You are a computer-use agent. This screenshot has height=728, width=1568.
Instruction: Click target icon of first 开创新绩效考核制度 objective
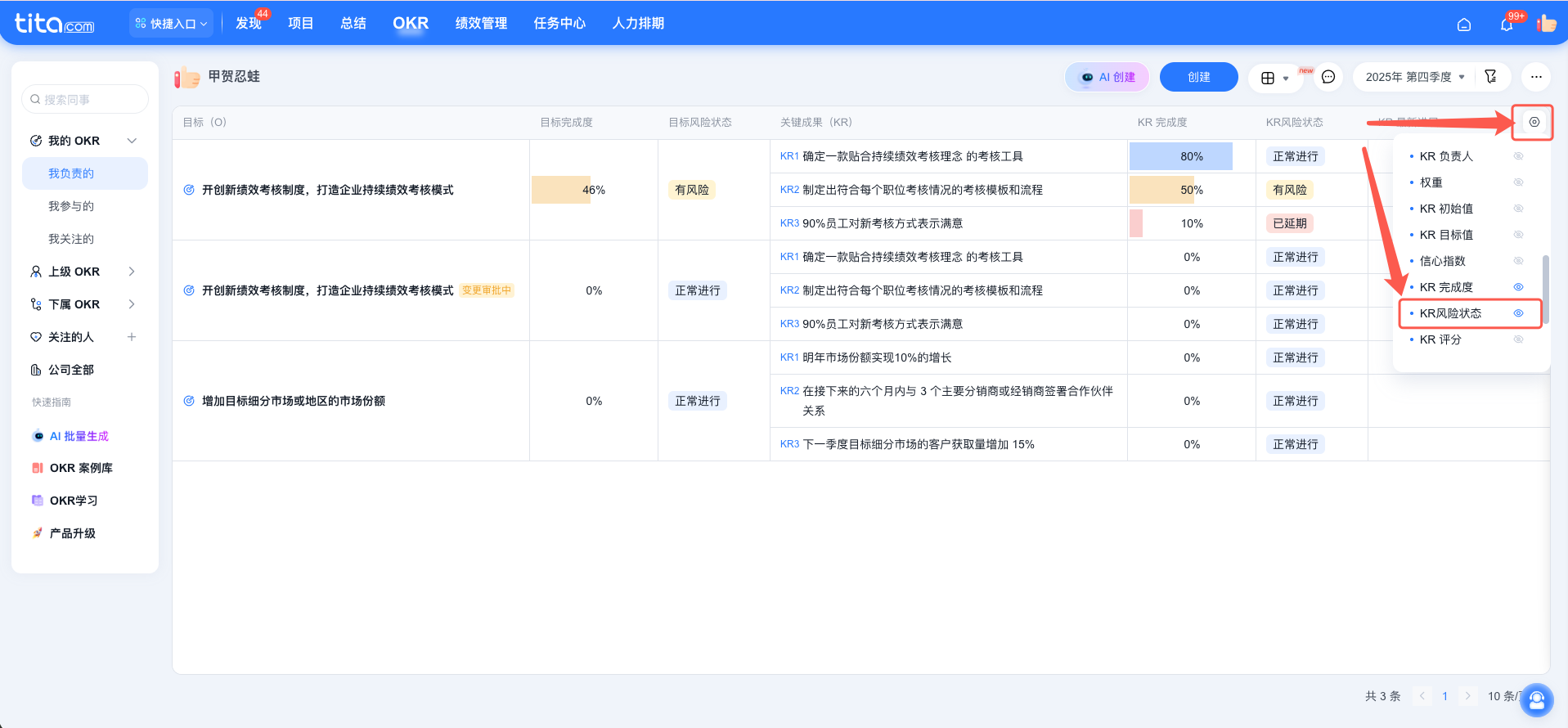[x=189, y=190]
